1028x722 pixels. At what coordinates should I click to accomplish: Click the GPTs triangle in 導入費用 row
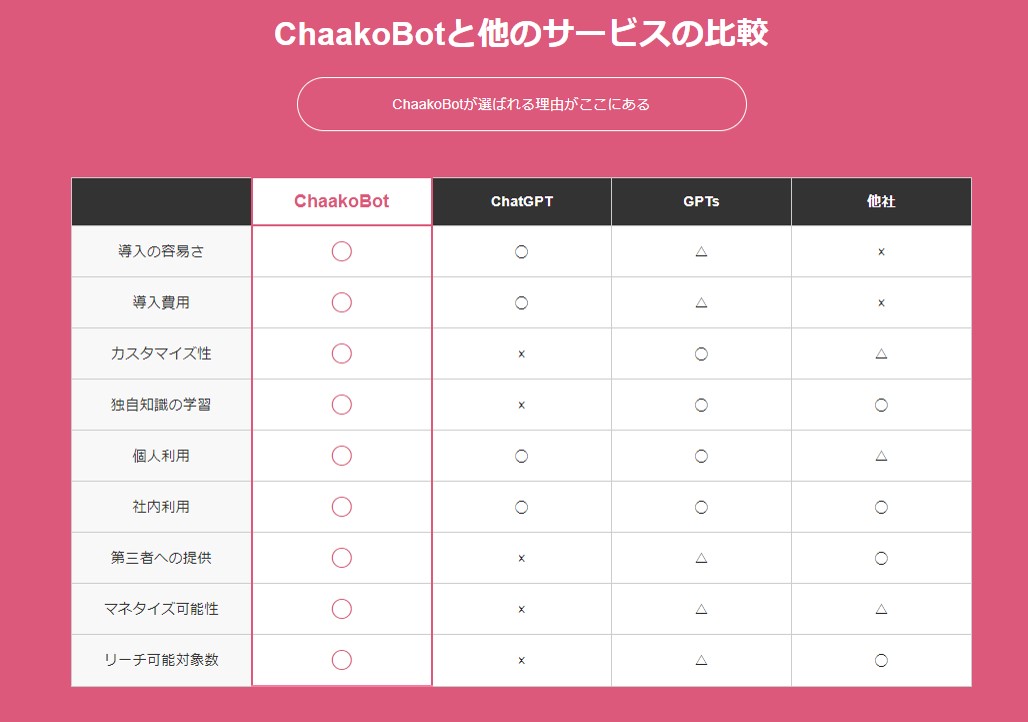pos(701,302)
